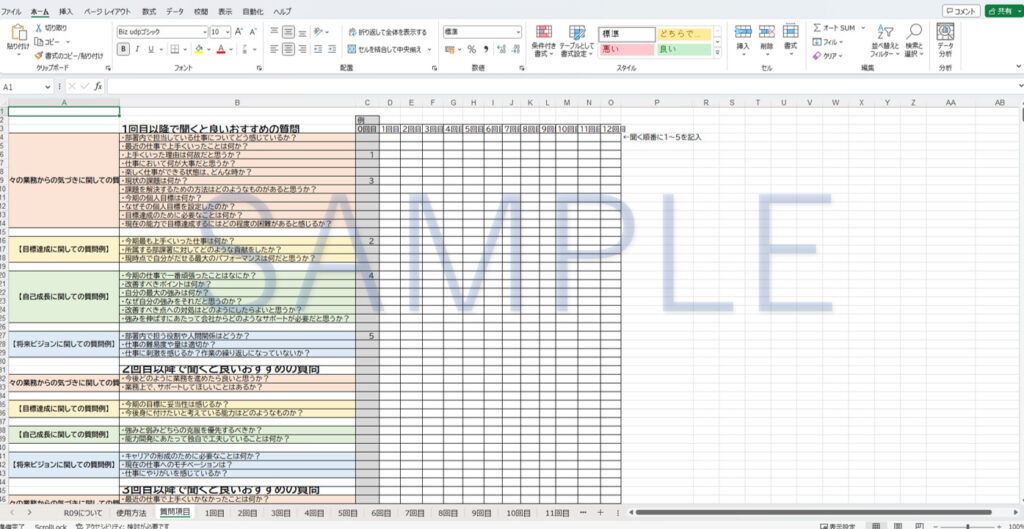This screenshot has width=1024, height=529.
Task: Click the Cut (切り取り) scissors icon
Action: pos(39,28)
